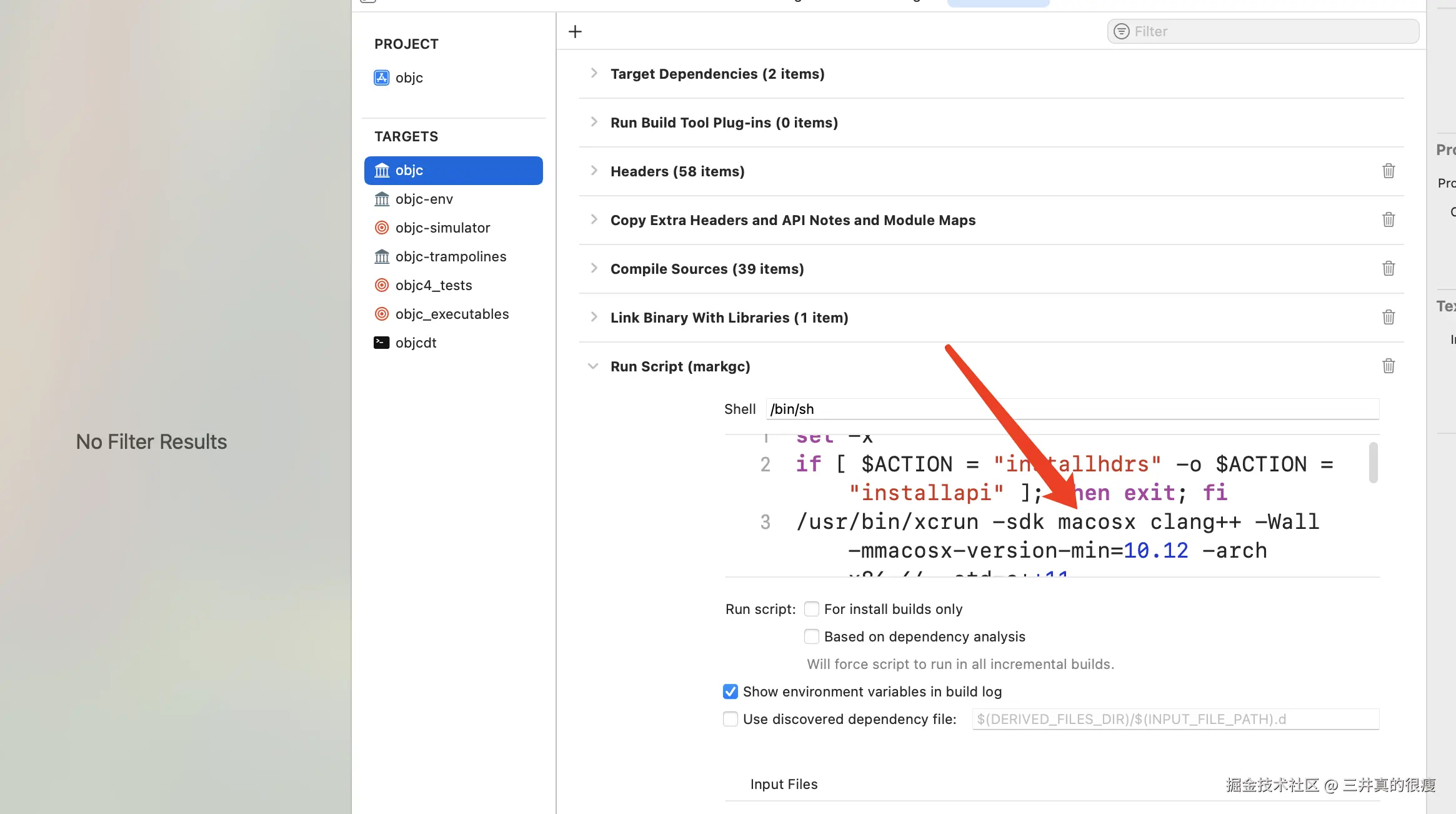Uncheck Show environment variables in build log
The width and height of the screenshot is (1456, 814).
point(730,691)
